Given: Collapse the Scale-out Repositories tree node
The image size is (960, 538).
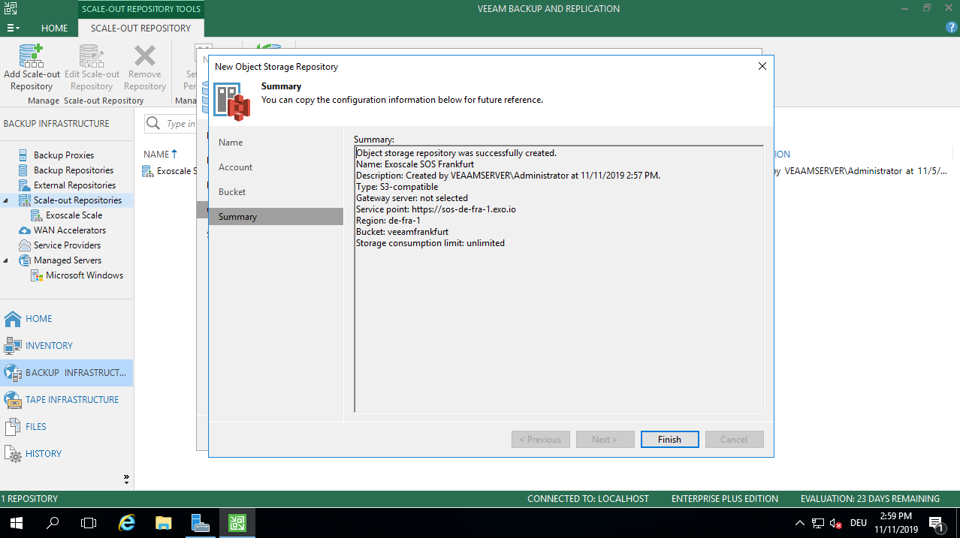Looking at the screenshot, I should 7,200.
